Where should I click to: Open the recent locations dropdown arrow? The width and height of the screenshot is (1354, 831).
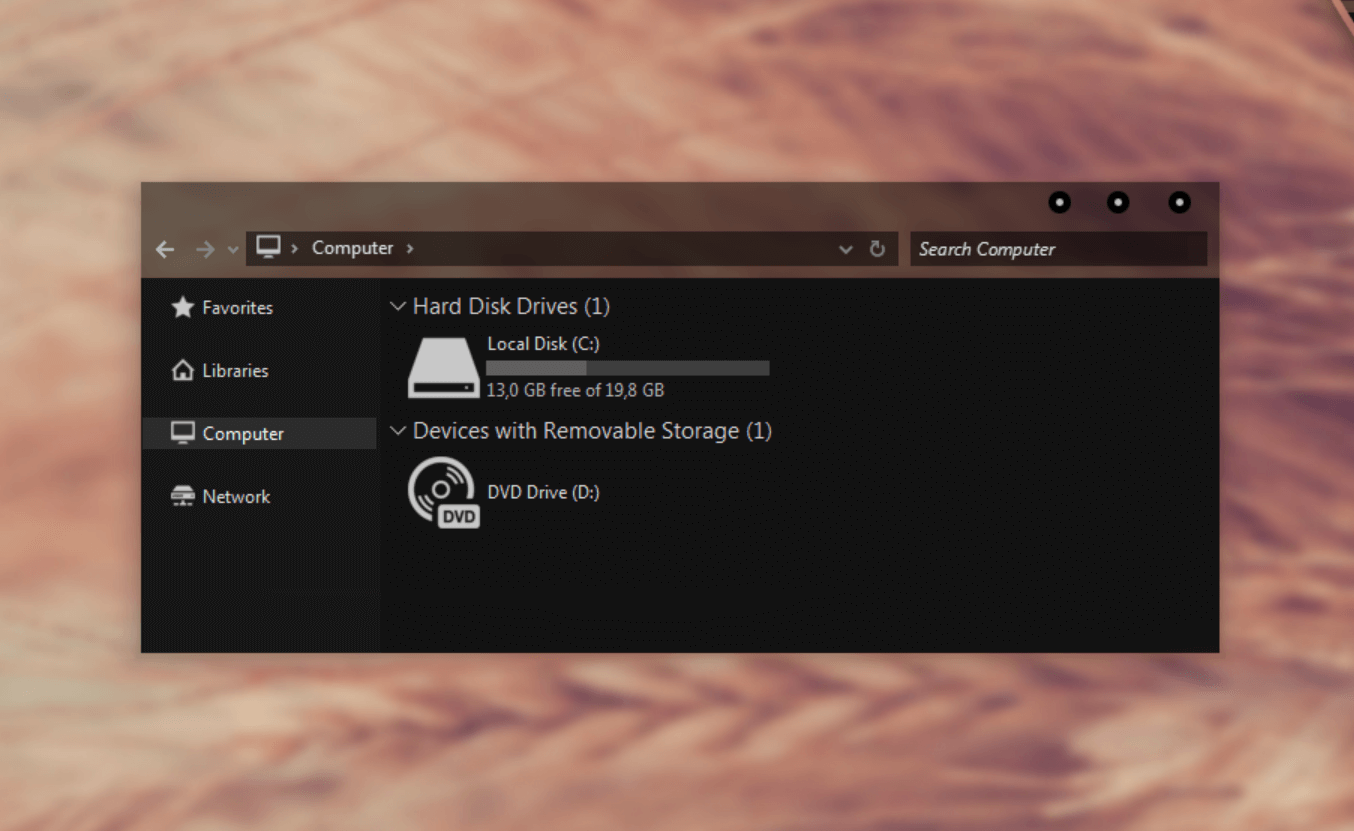click(x=233, y=250)
